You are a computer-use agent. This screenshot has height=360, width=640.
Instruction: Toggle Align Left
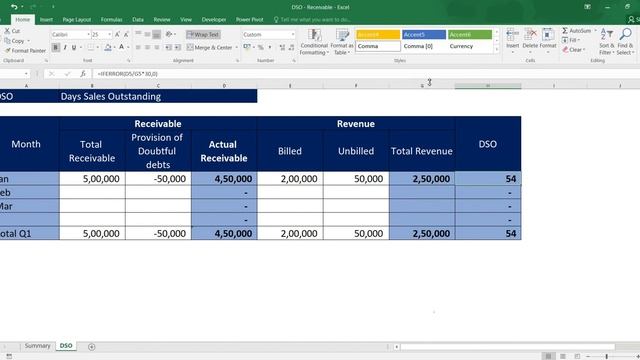point(138,48)
